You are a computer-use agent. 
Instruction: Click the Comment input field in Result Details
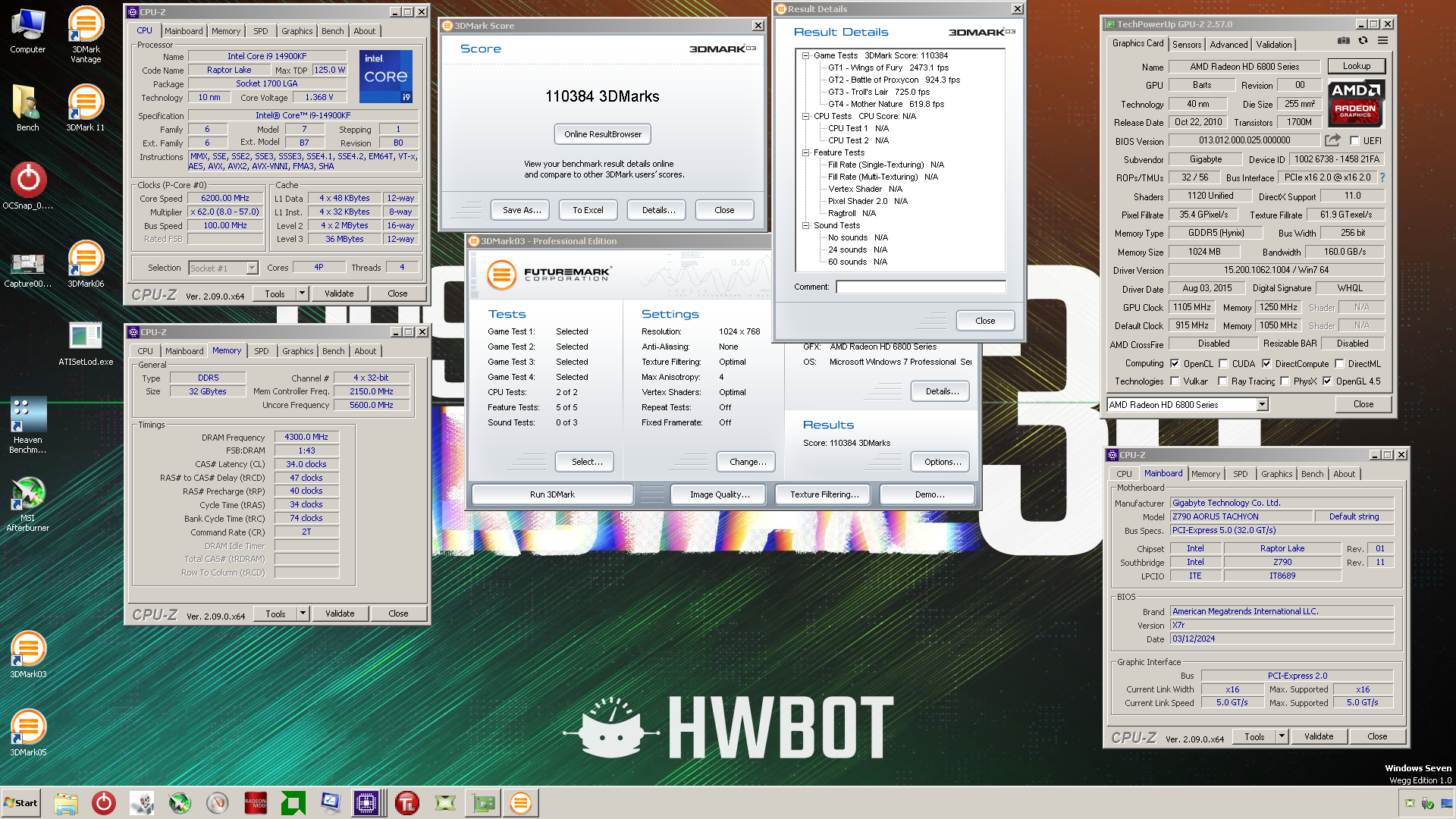coord(921,287)
